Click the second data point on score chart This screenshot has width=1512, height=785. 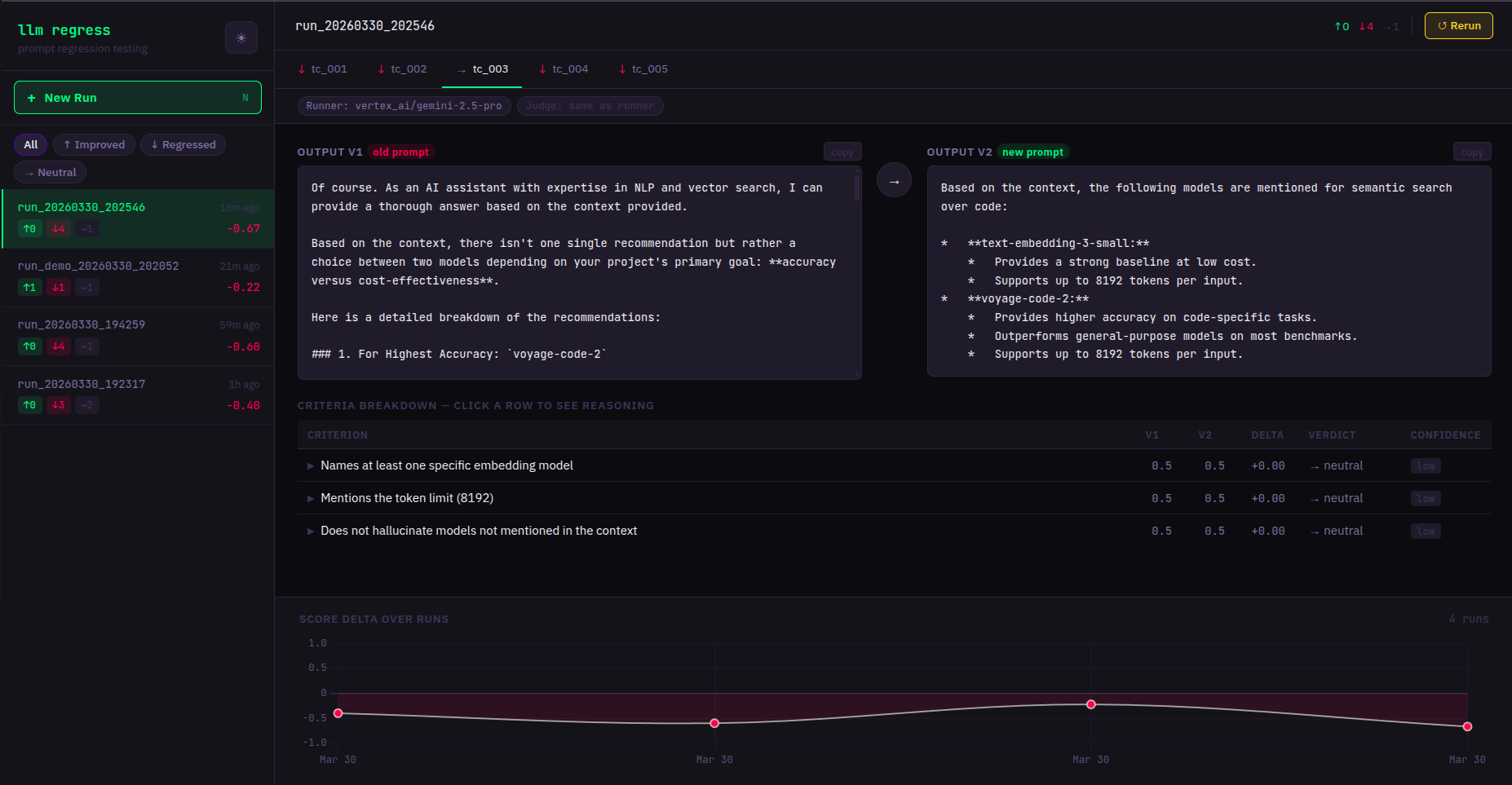click(x=714, y=723)
